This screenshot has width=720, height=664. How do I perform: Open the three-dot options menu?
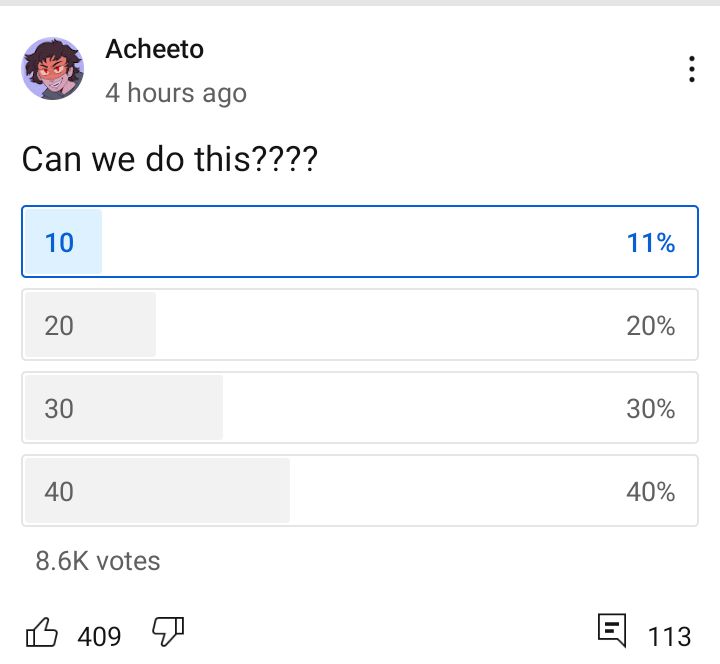(x=692, y=69)
